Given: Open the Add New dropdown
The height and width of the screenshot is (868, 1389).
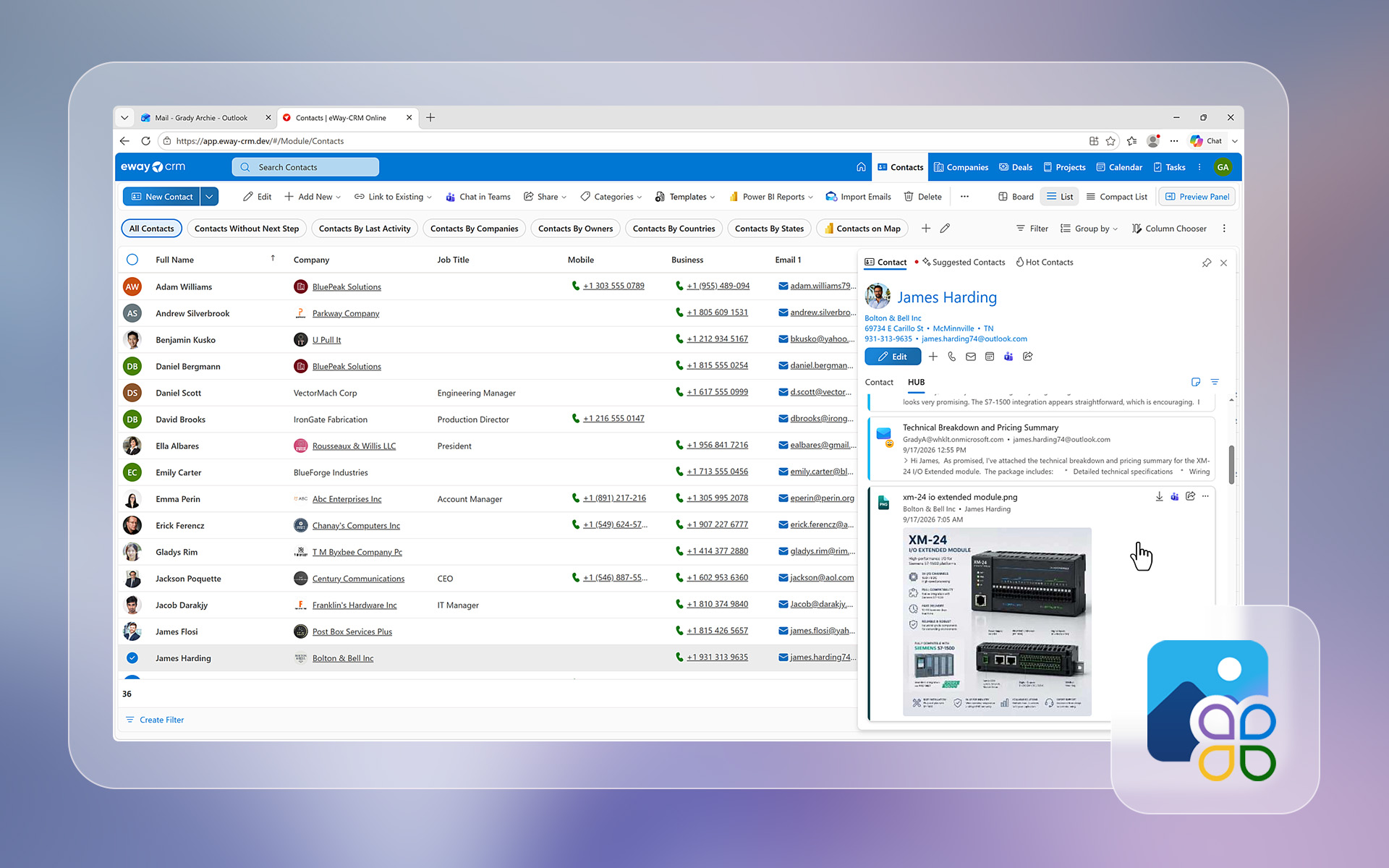Looking at the screenshot, I should point(313,197).
